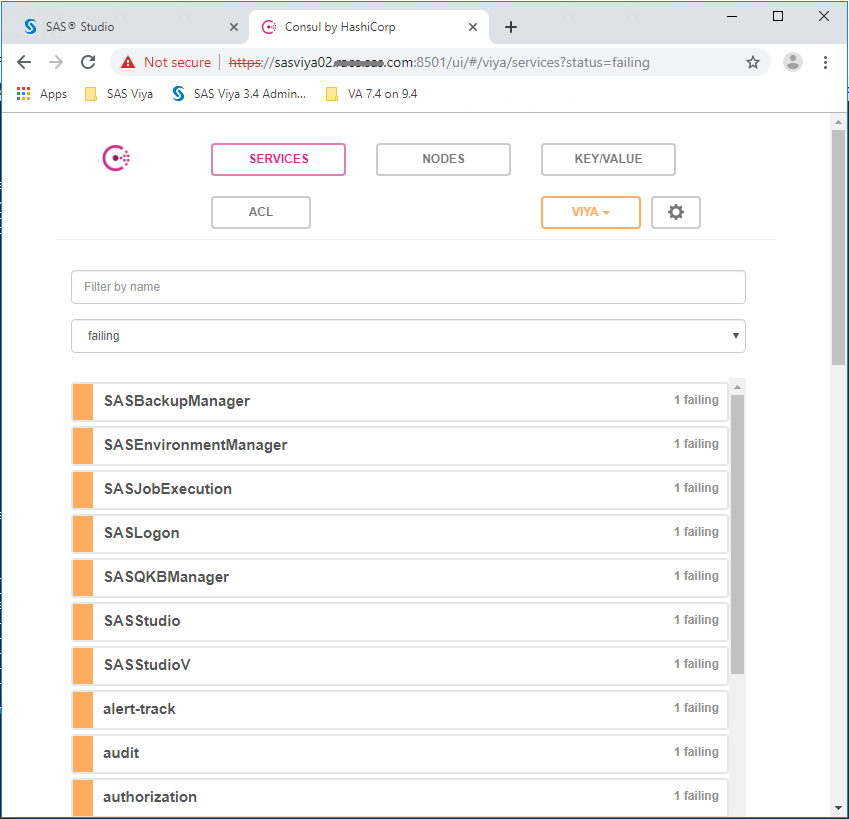
Task: Select the audit service
Action: pos(400,754)
